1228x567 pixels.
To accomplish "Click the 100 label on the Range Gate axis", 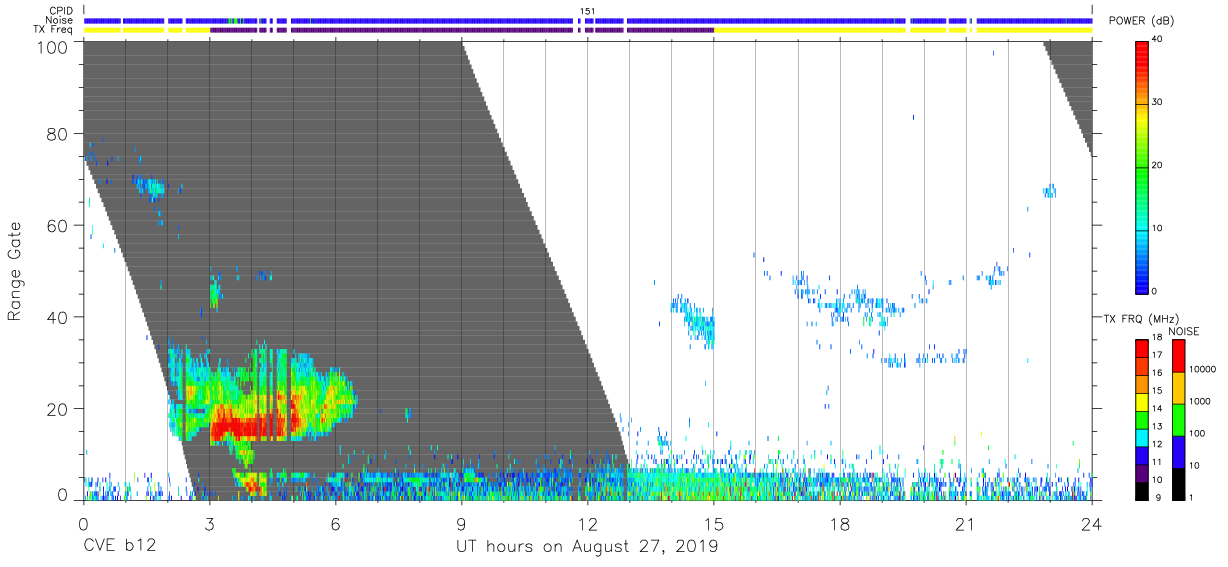I will tap(52, 46).
